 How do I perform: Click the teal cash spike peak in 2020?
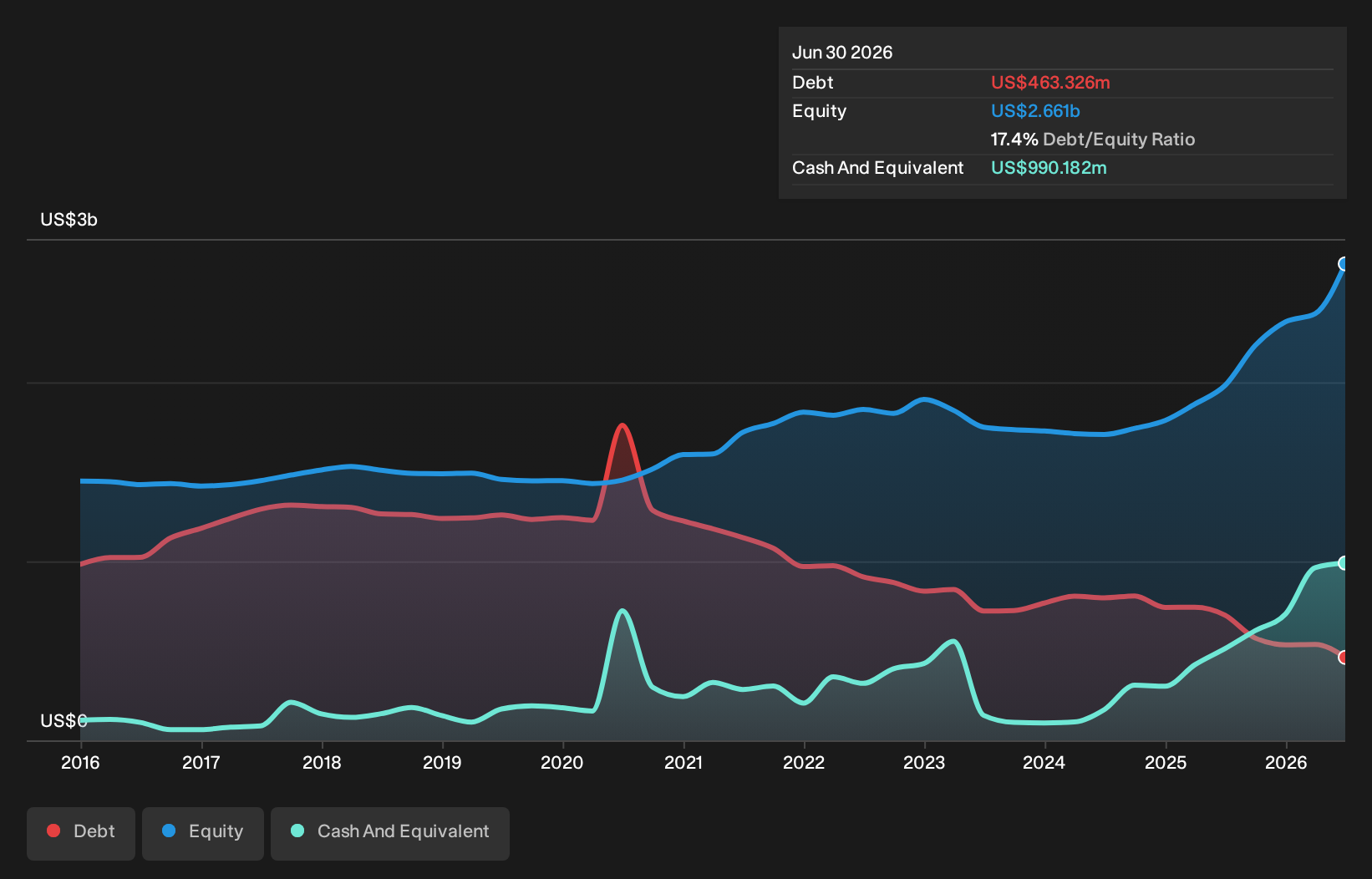tap(622, 612)
